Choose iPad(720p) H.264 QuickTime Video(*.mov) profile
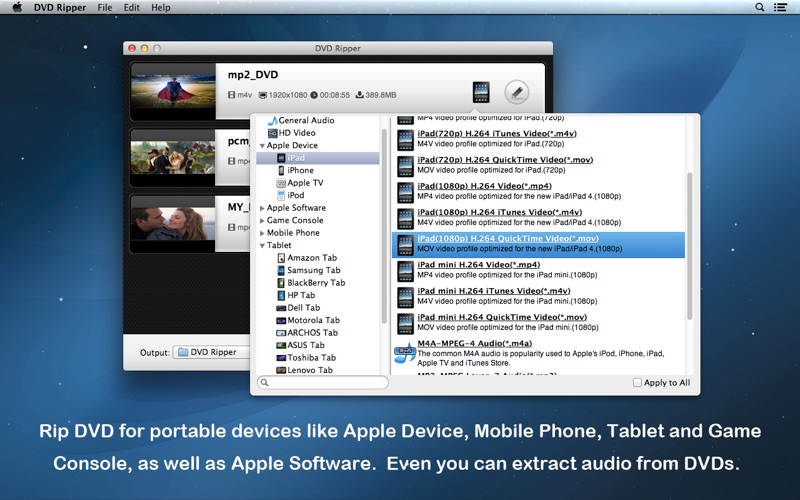The height and width of the screenshot is (500, 800). (x=538, y=165)
